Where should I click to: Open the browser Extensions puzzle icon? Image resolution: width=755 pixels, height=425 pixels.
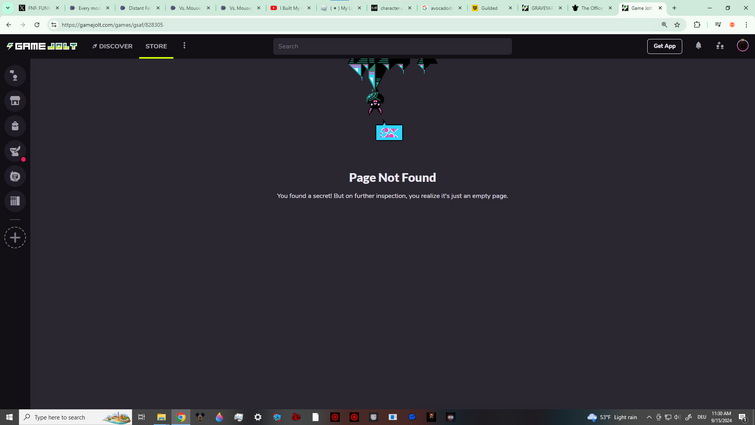point(697,25)
